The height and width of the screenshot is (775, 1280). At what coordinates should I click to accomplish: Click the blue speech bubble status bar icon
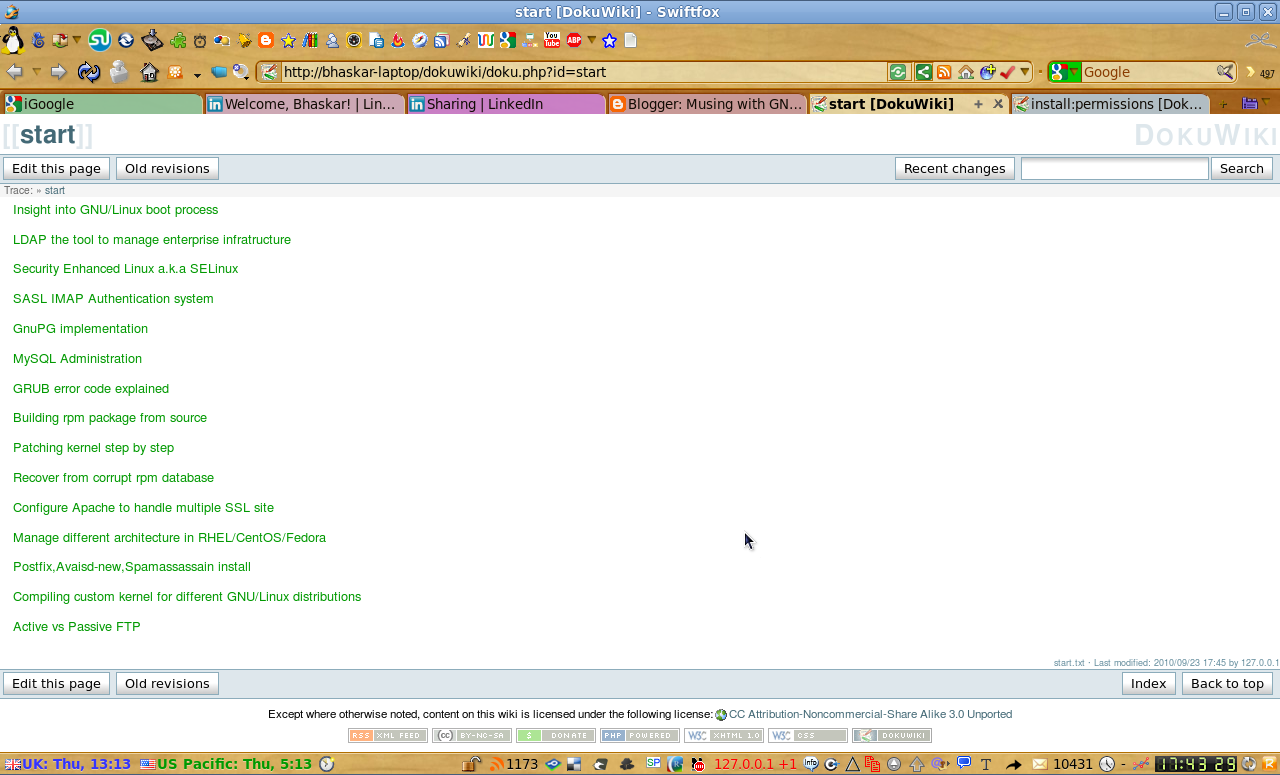click(x=964, y=763)
